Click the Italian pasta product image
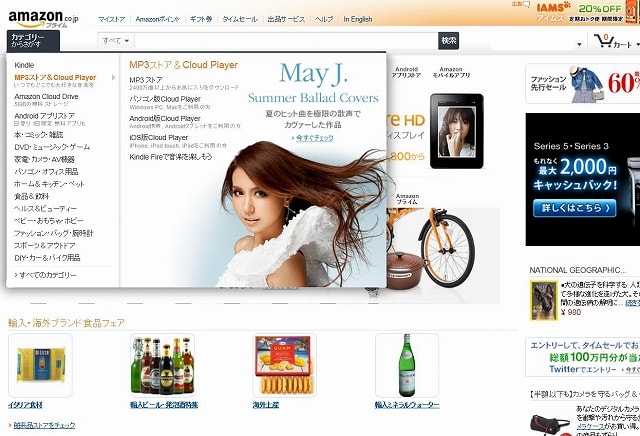This screenshot has width=640, height=436. coord(40,365)
